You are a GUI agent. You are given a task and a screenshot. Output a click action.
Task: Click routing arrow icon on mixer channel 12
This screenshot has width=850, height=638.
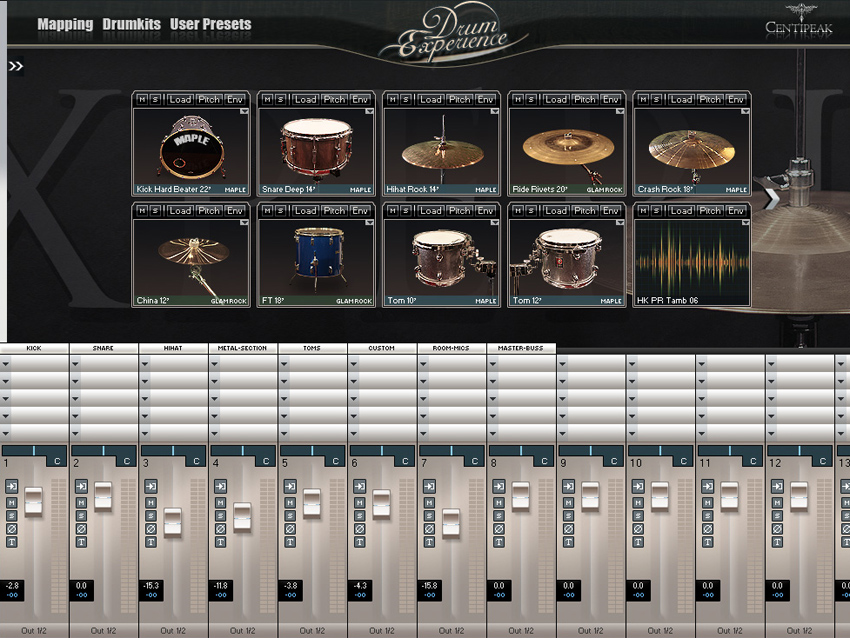point(777,486)
